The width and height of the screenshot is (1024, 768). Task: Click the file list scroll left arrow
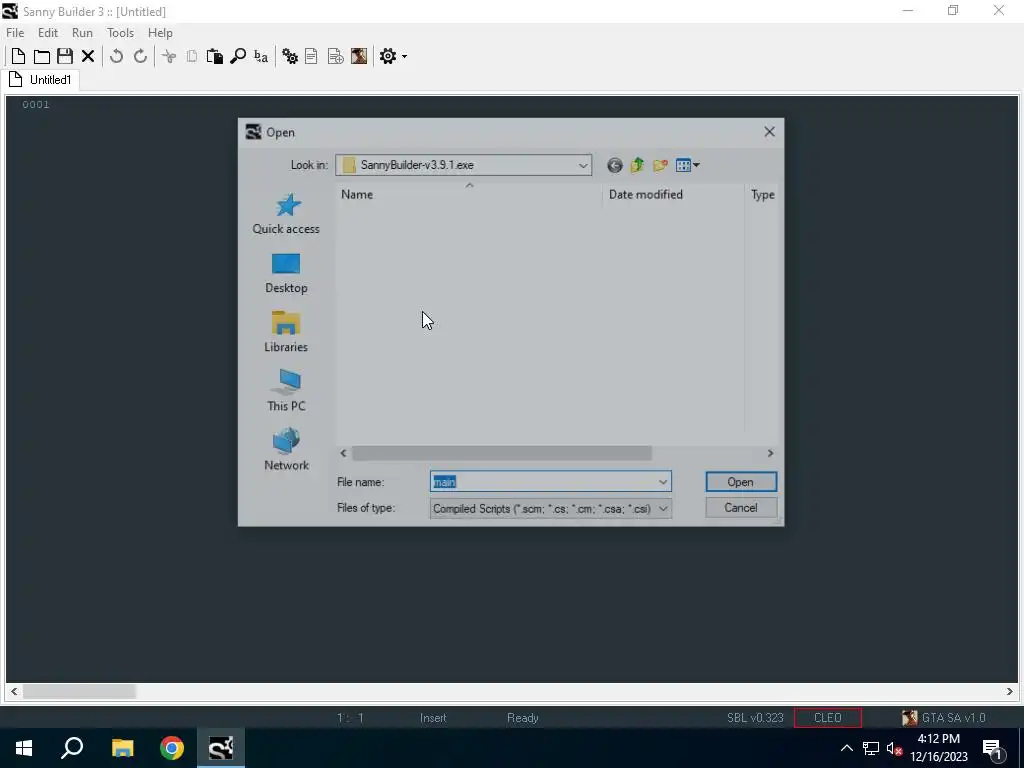pos(344,453)
